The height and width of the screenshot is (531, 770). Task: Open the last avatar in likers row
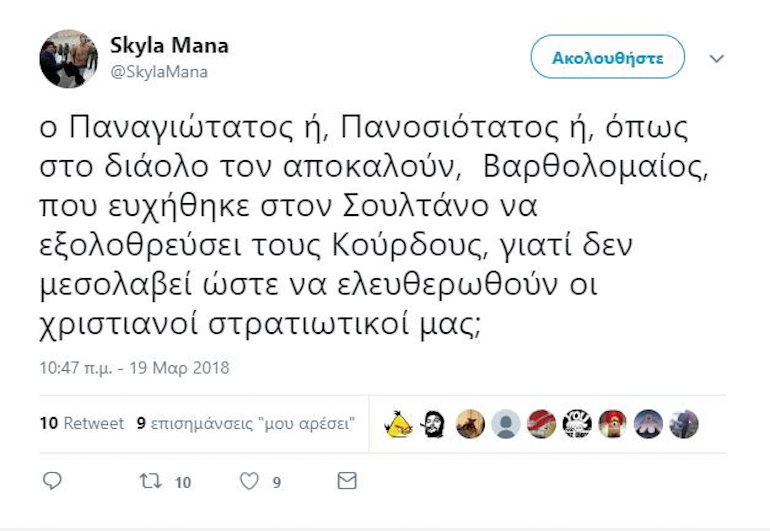[x=684, y=424]
